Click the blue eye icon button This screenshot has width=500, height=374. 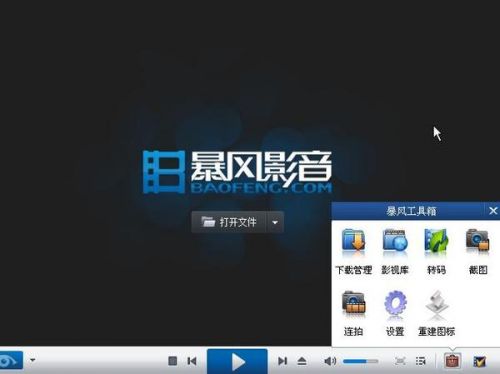[x=11, y=360]
